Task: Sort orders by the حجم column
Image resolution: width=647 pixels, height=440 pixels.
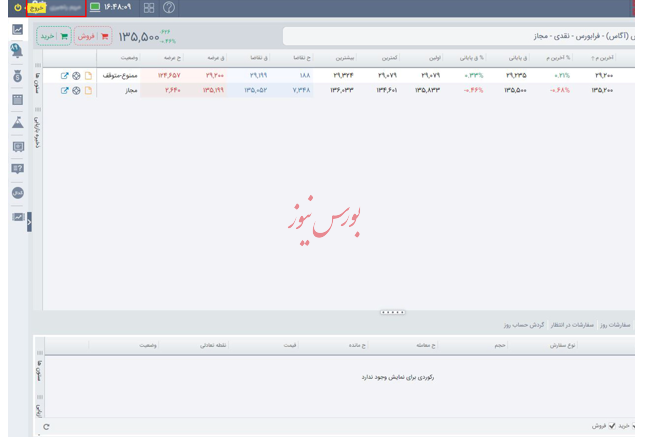Action: pyautogui.click(x=500, y=345)
